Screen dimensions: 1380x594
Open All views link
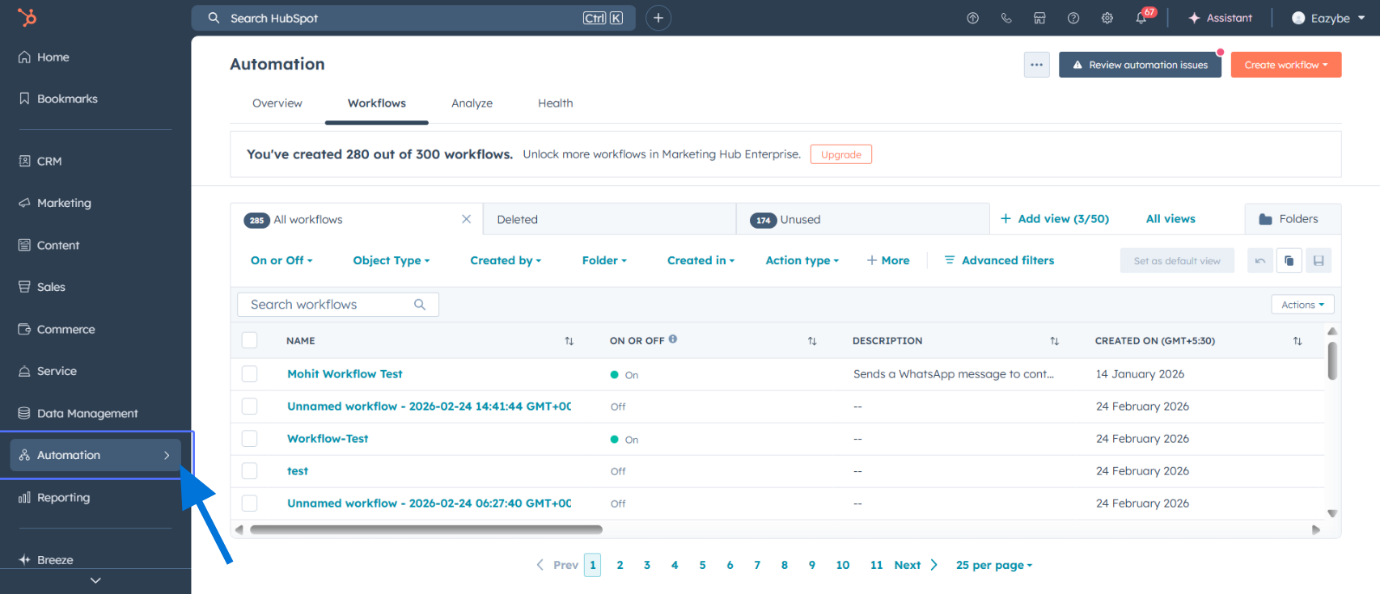[x=1171, y=219]
